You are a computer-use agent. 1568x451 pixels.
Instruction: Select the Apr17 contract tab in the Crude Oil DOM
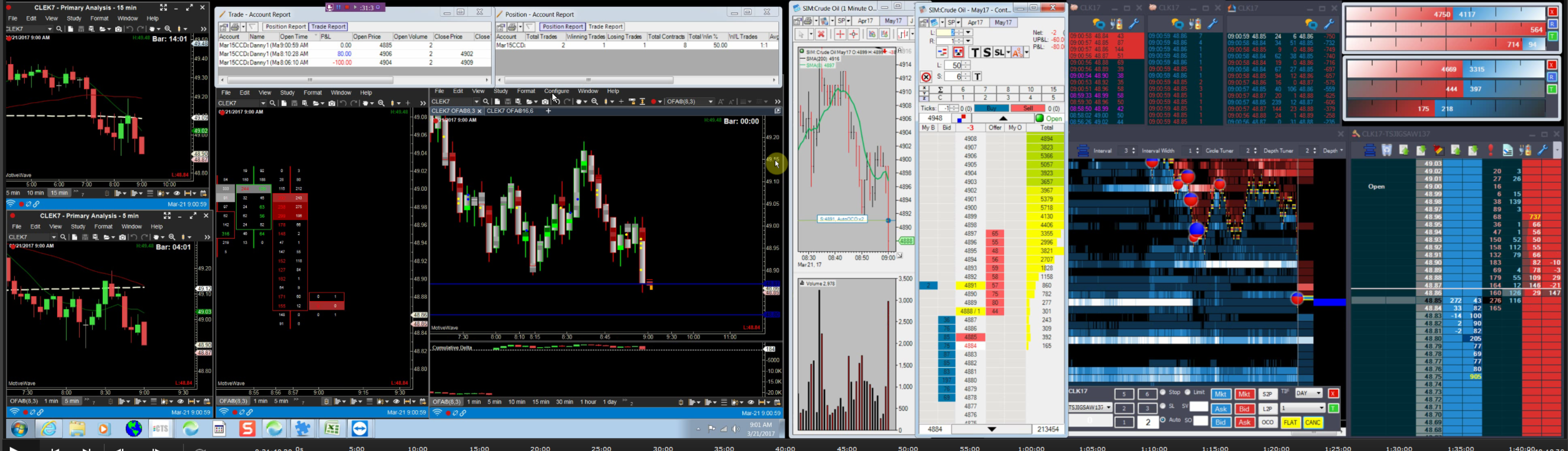(x=976, y=22)
